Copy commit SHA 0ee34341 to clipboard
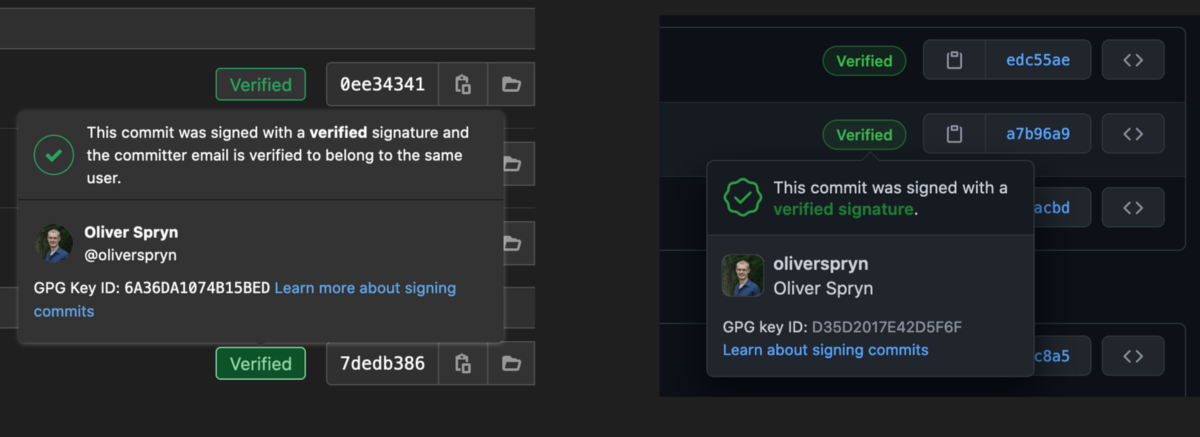This screenshot has height=437, width=1200. click(x=463, y=84)
